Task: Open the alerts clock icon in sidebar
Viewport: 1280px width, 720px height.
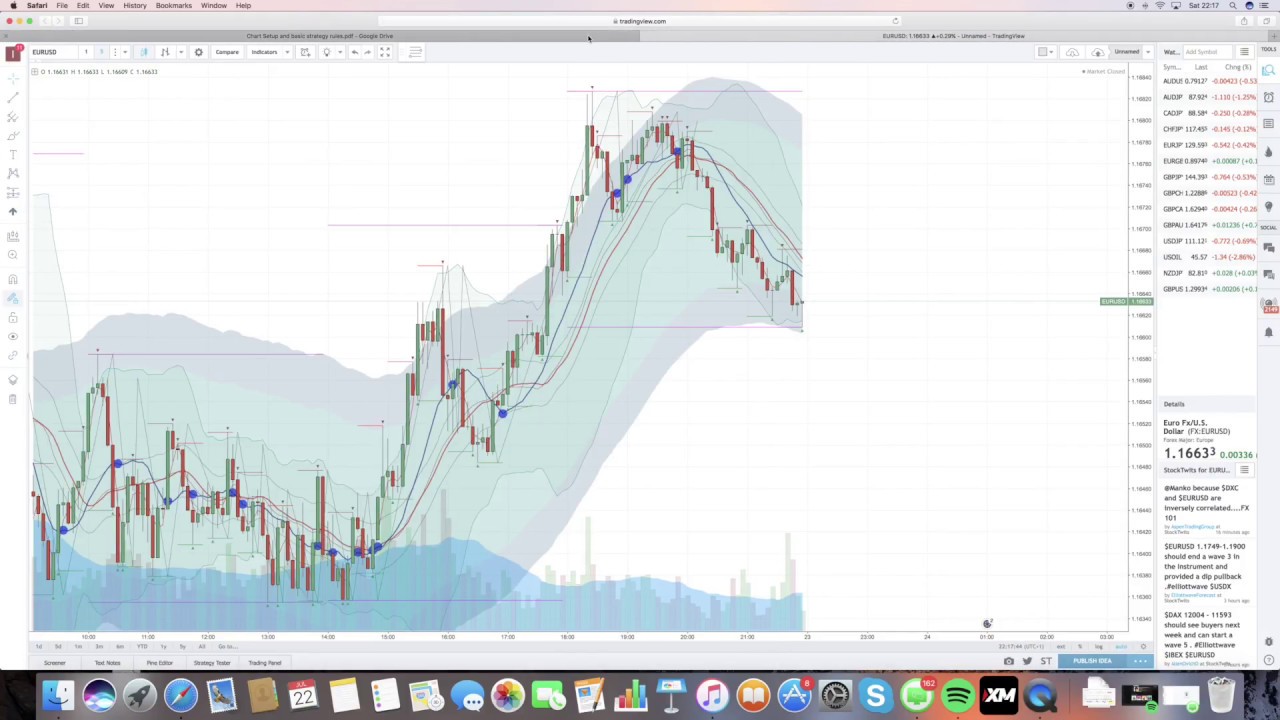Action: tap(1269, 97)
